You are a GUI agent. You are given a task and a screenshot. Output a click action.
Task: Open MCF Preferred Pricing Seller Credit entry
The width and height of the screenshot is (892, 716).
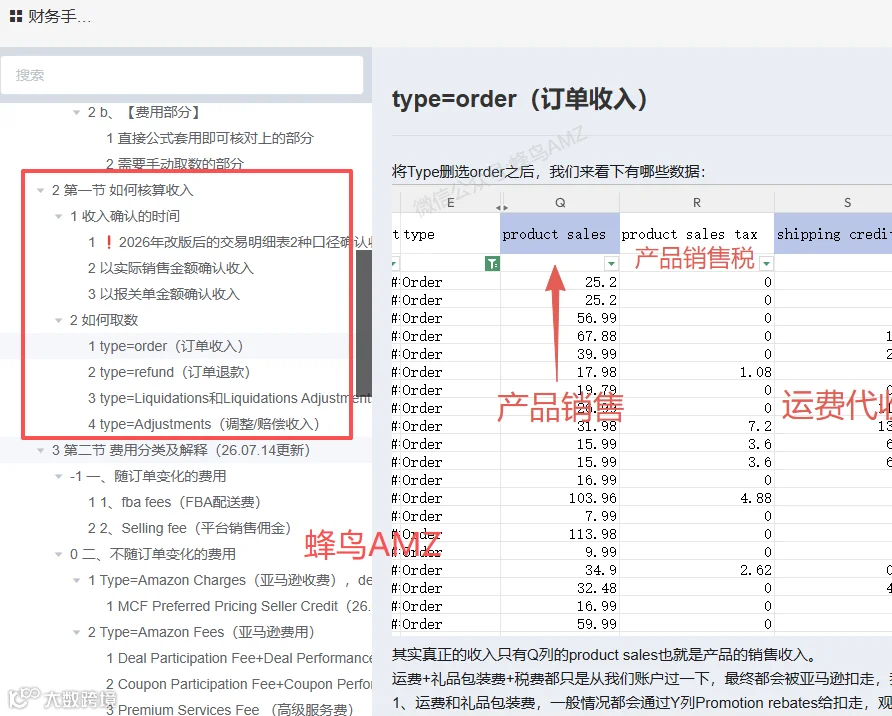tap(239, 606)
